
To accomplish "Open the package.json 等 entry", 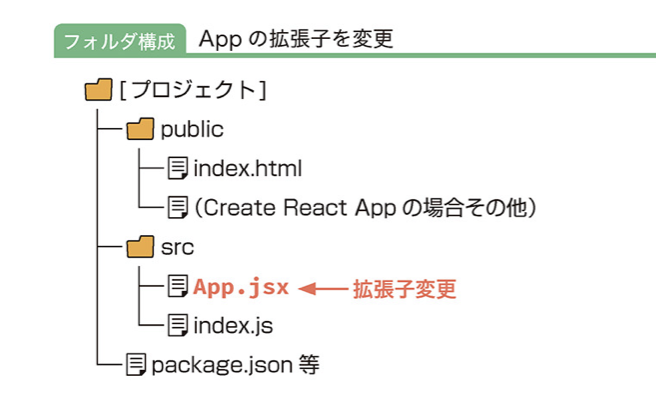I will 235,365.
